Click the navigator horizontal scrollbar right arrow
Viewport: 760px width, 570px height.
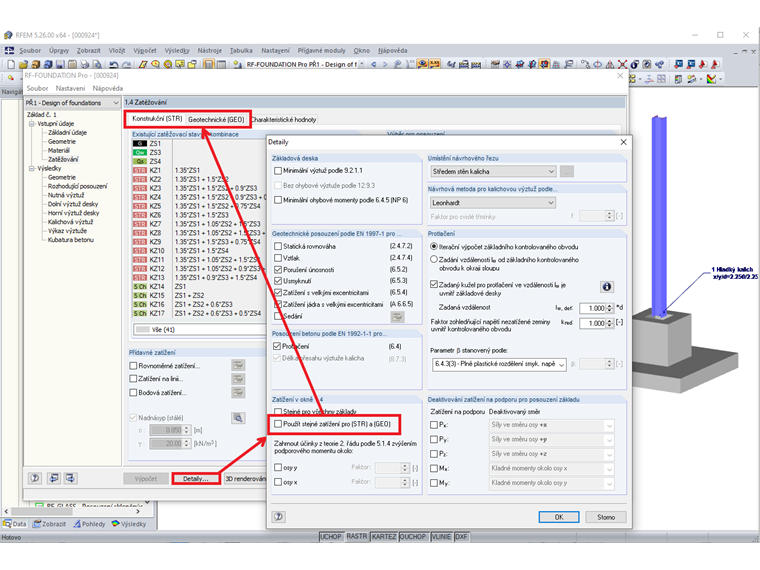click(138, 511)
